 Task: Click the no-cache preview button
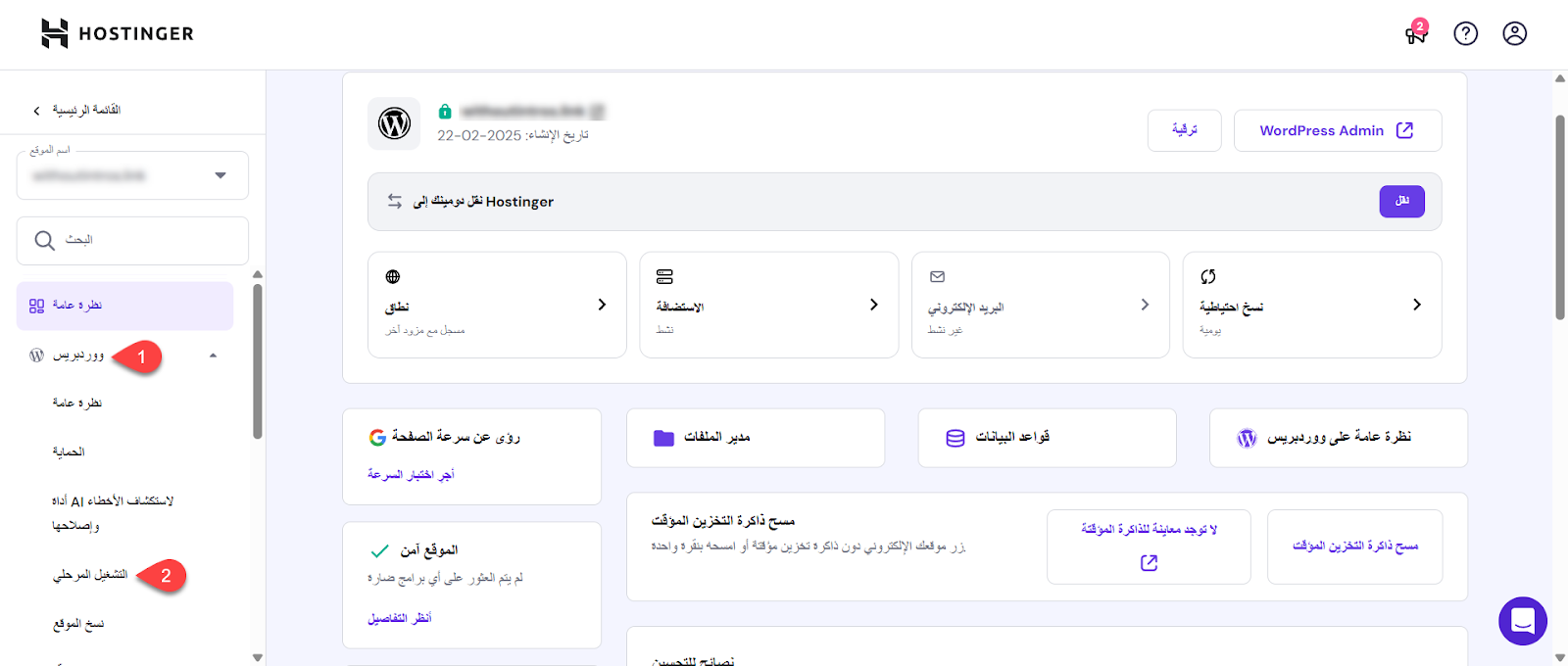coord(1149,547)
